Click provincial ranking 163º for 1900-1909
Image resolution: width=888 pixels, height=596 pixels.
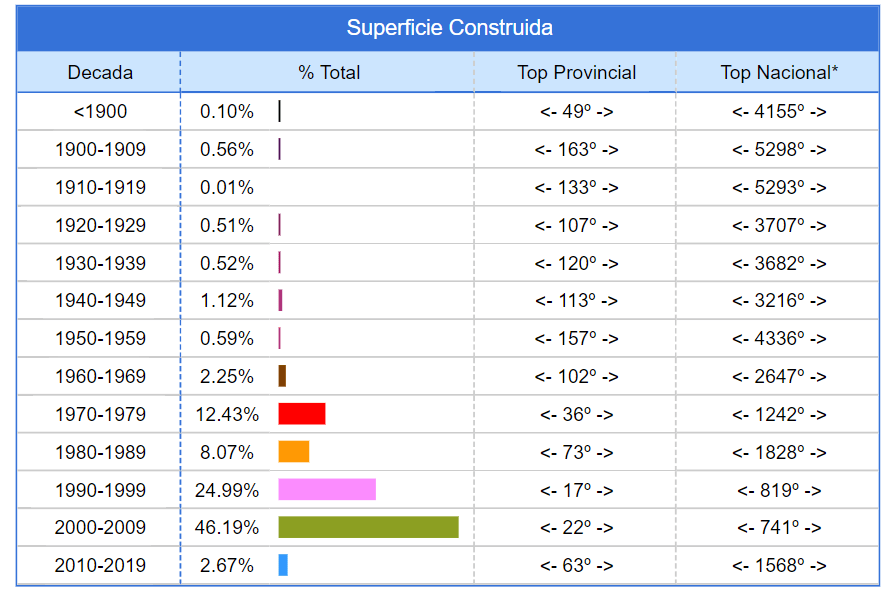coord(576,150)
